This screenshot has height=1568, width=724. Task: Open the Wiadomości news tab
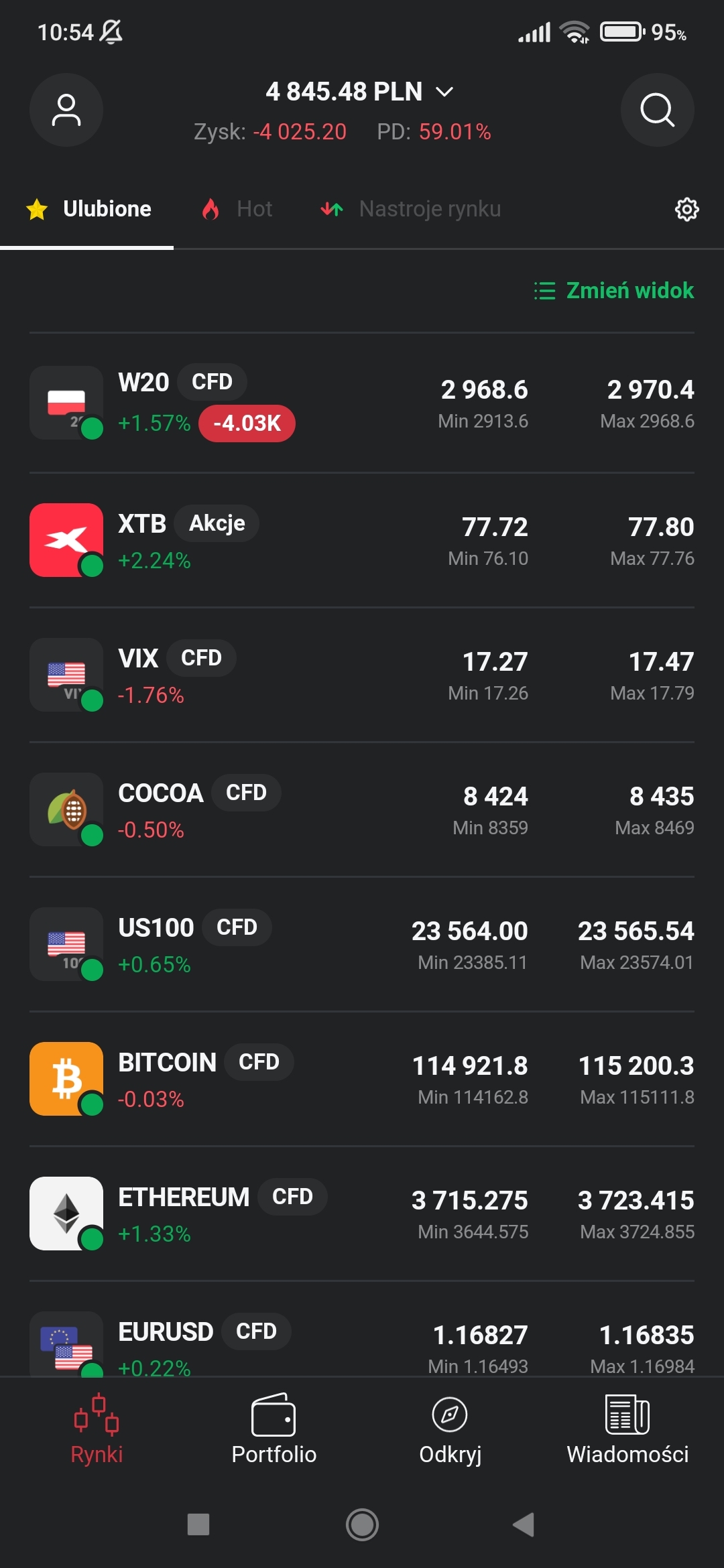pyautogui.click(x=627, y=1429)
